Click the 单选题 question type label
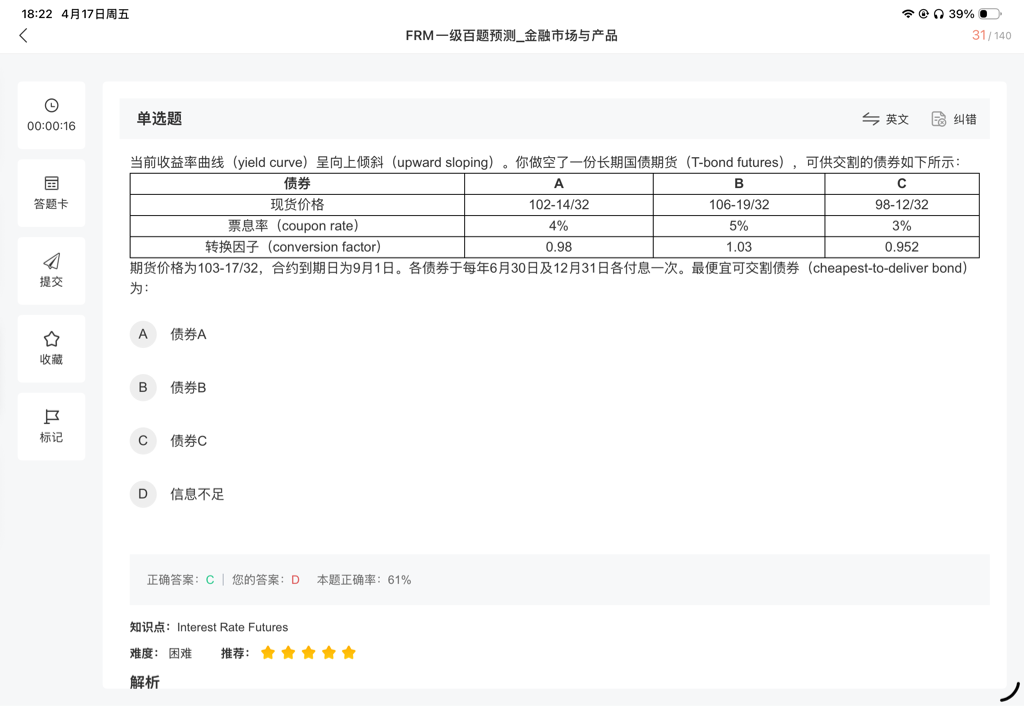Screen dimensions: 1024x706 (160, 119)
